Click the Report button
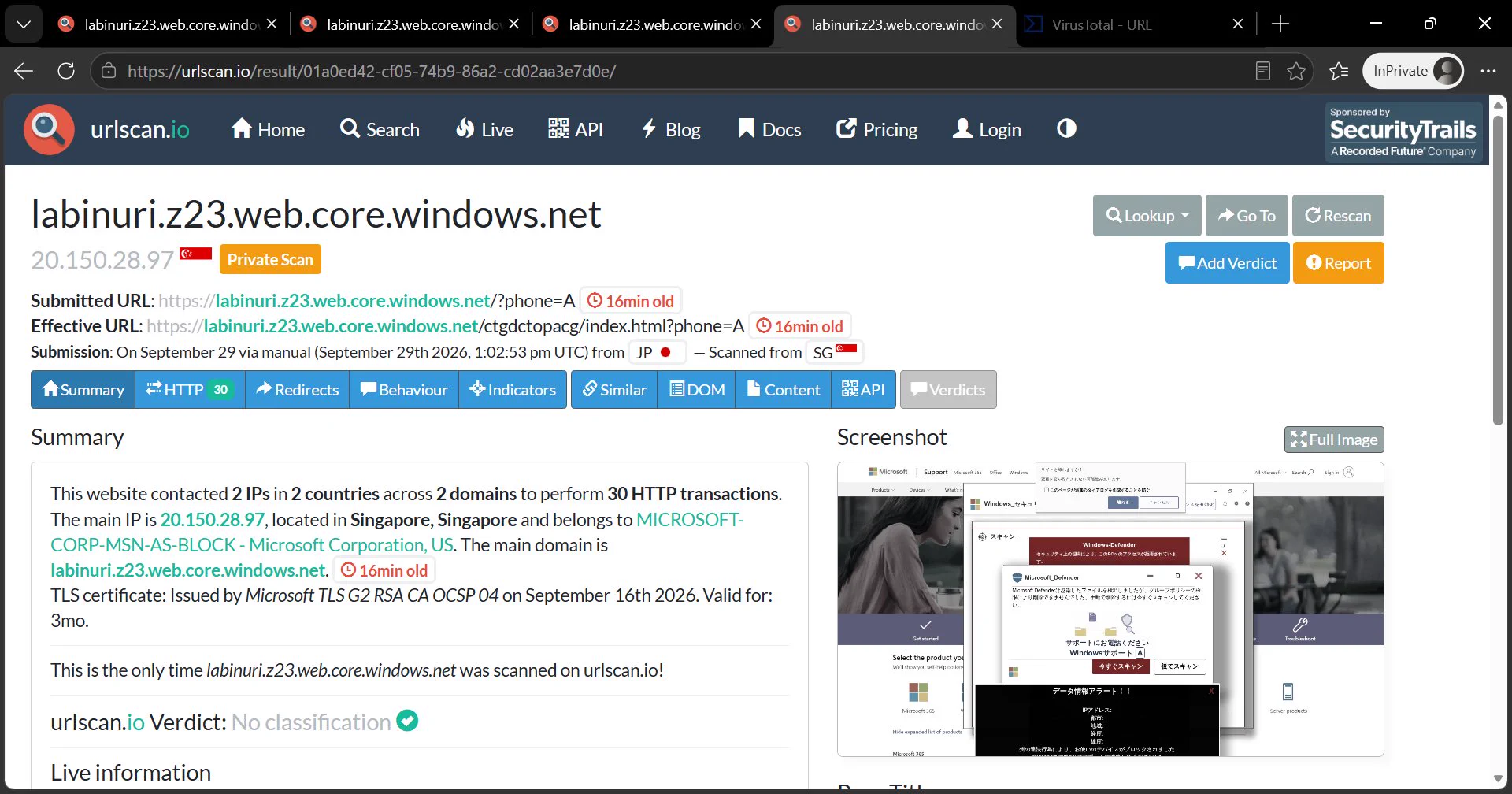Image resolution: width=1512 pixels, height=794 pixels. [x=1338, y=263]
